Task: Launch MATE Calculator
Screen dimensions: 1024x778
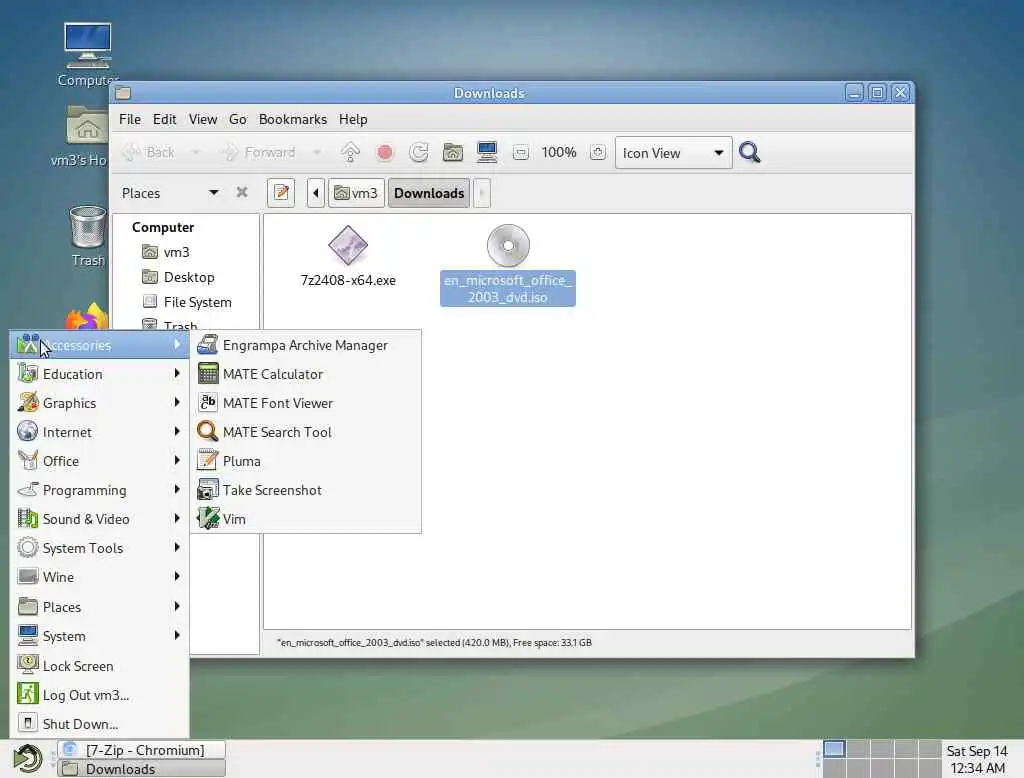Action: pos(306,374)
